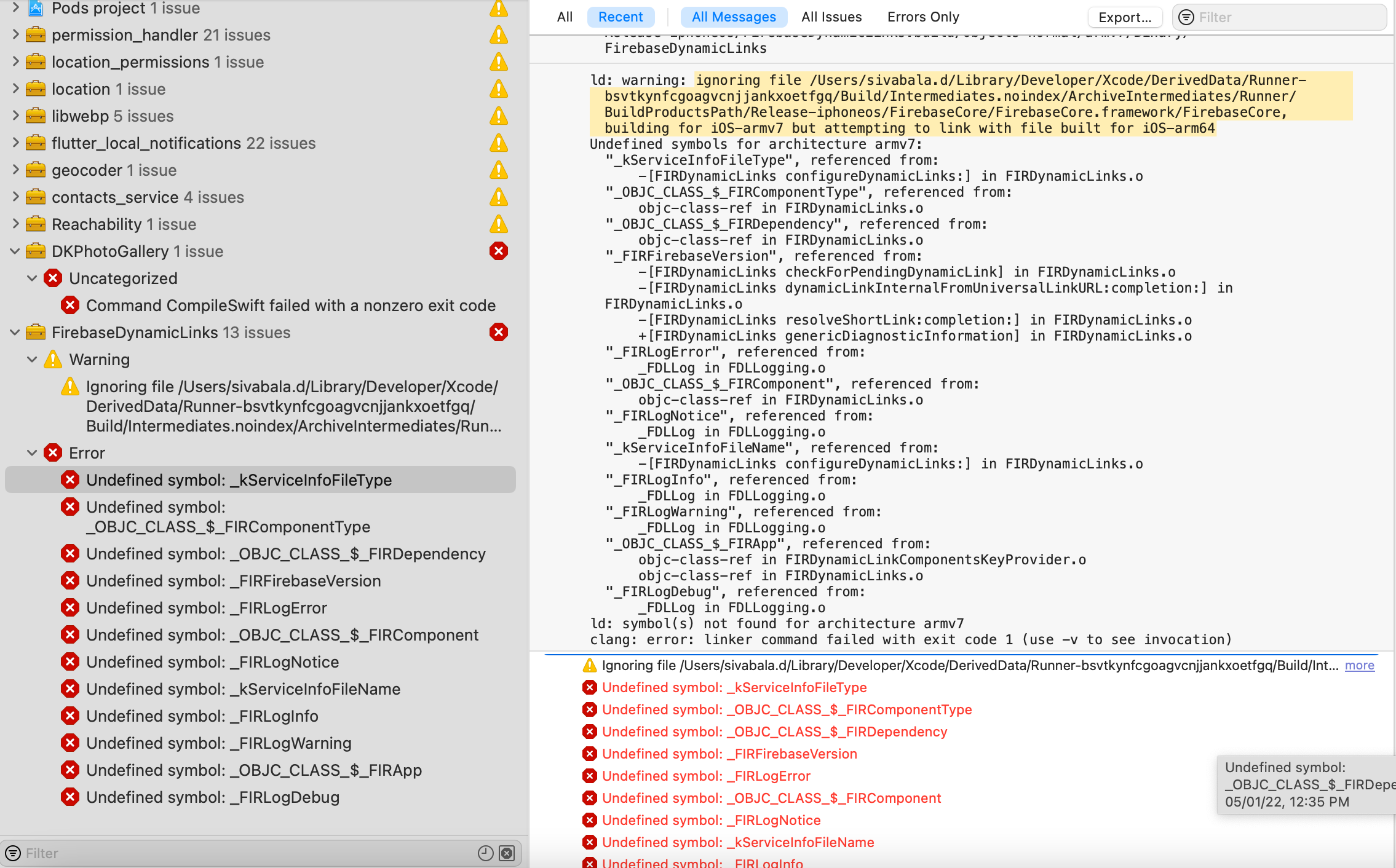Expand the Pods project issue group
This screenshot has width=1396, height=868.
15,7
